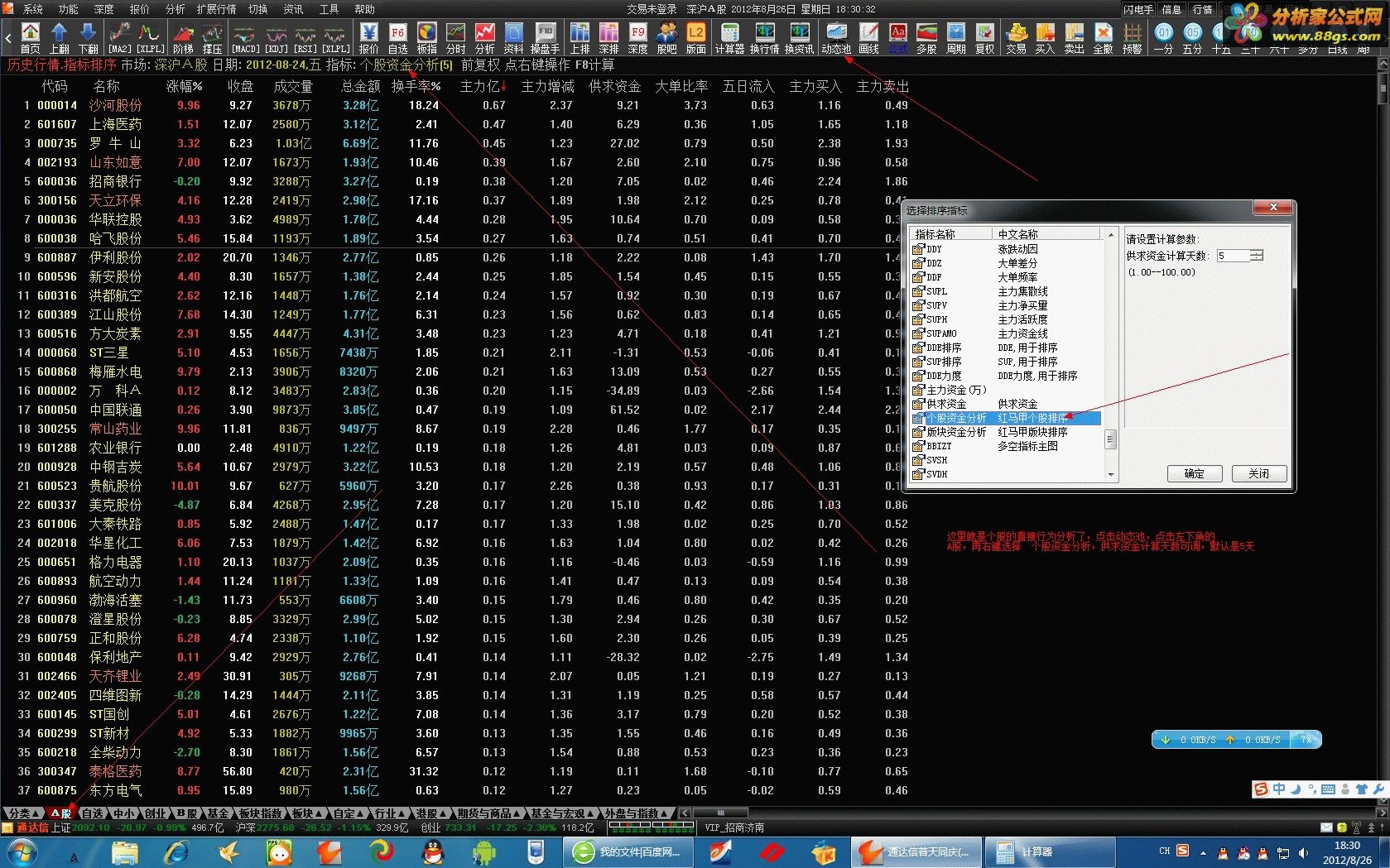
Task: Select the 供求资金 indicator row
Action: tap(1006, 404)
